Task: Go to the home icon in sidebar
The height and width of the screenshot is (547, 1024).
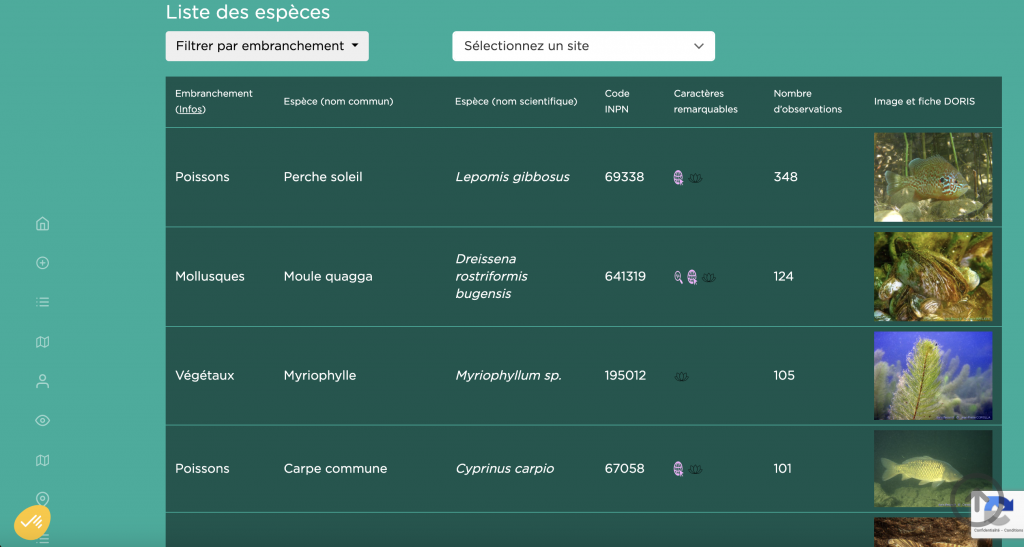Action: point(42,224)
